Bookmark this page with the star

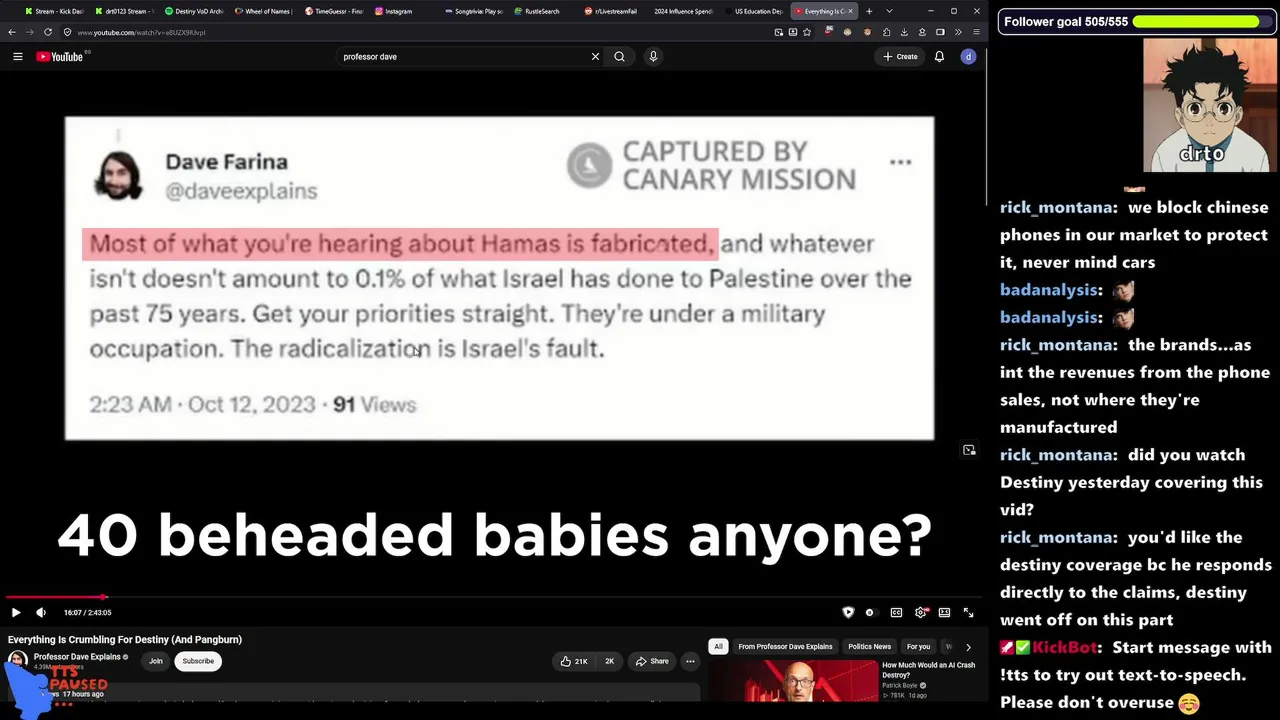point(807,32)
